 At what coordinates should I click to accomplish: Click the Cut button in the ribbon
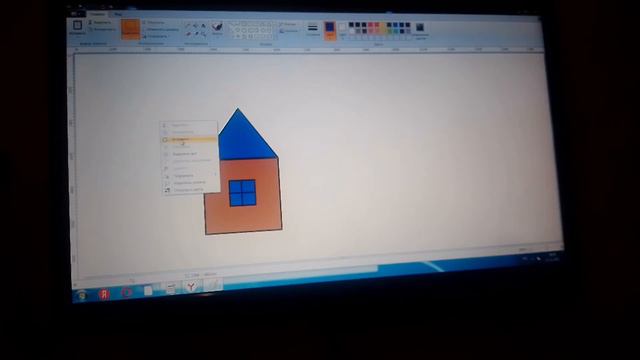[x=99, y=23]
